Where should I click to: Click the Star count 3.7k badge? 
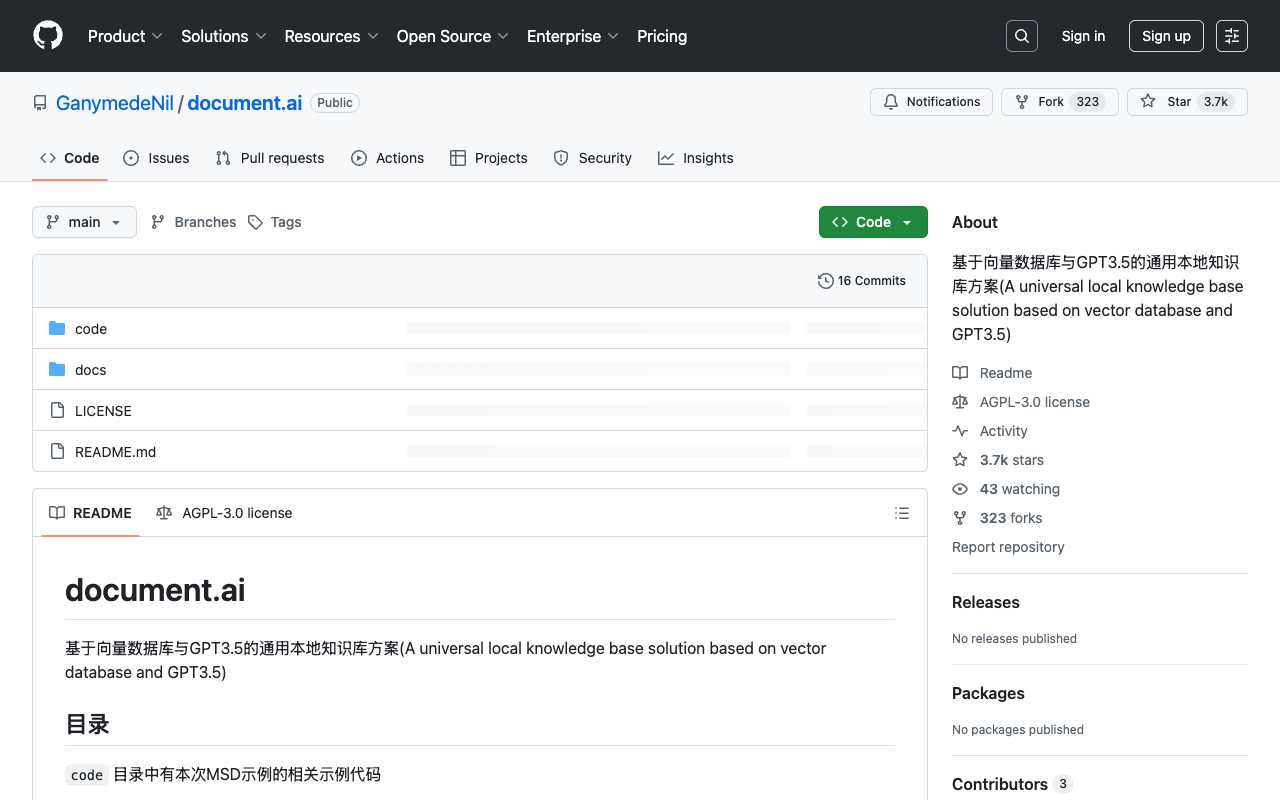pos(1216,102)
